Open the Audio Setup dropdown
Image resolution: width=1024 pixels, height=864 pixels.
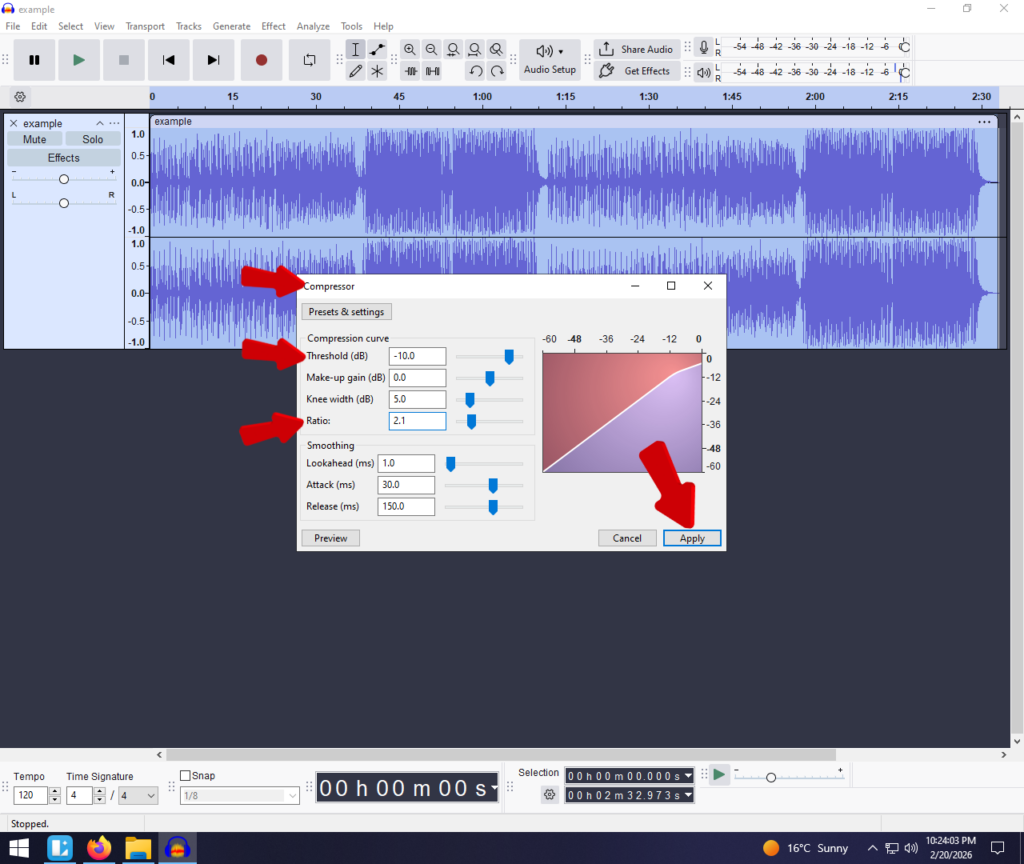[550, 59]
